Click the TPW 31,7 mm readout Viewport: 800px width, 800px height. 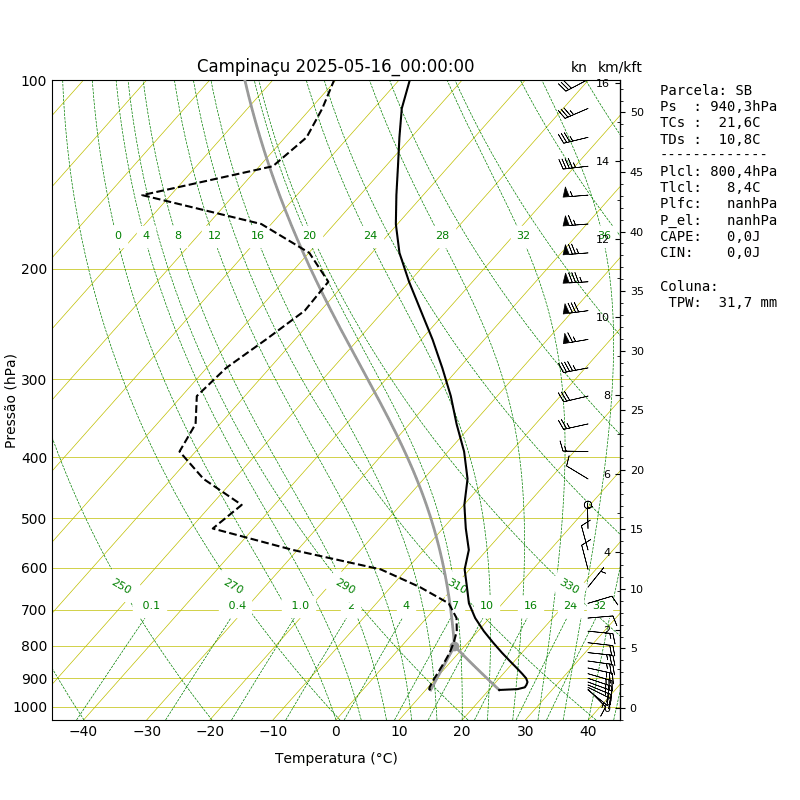click(x=723, y=303)
